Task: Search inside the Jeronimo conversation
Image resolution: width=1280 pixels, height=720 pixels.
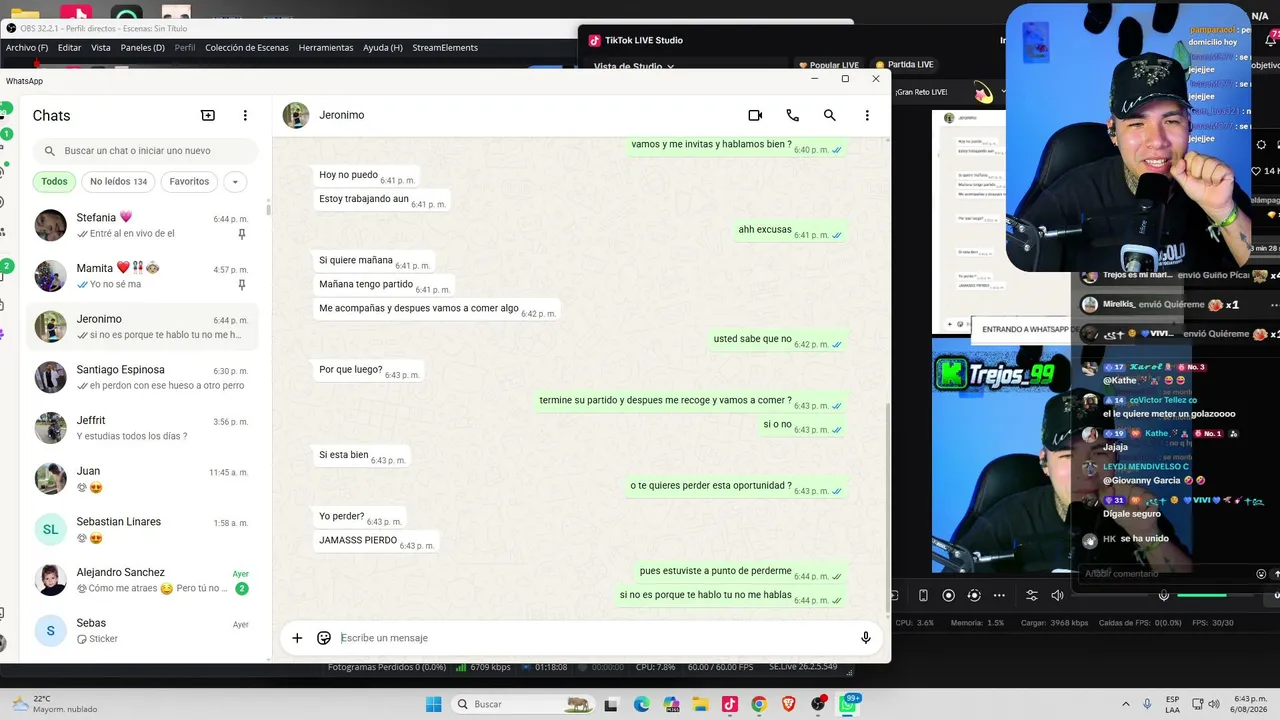Action: click(x=830, y=115)
